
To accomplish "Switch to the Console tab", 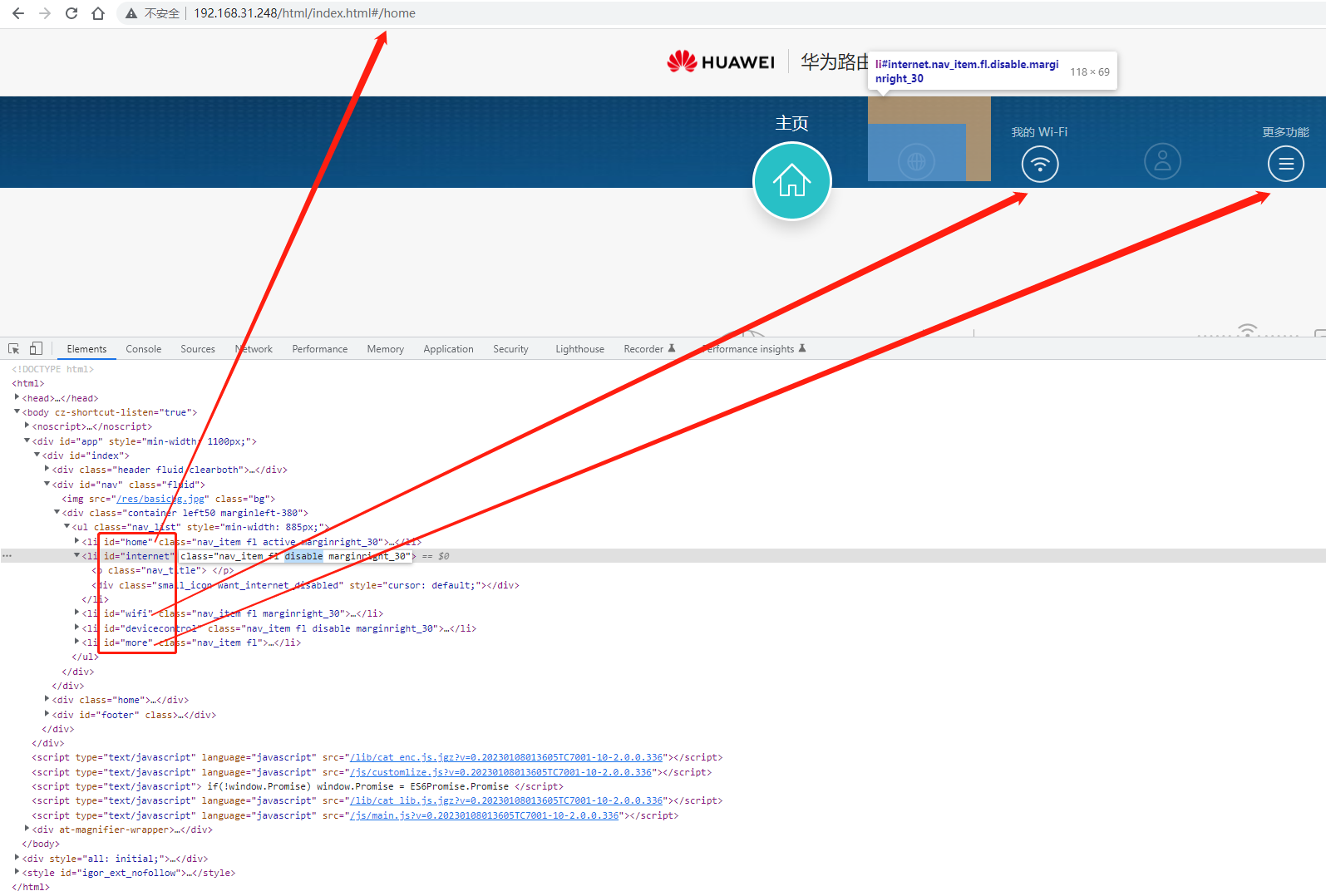I will tap(144, 349).
